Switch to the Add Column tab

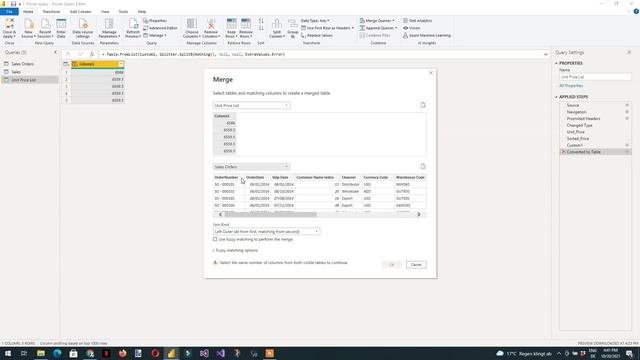[80, 11]
